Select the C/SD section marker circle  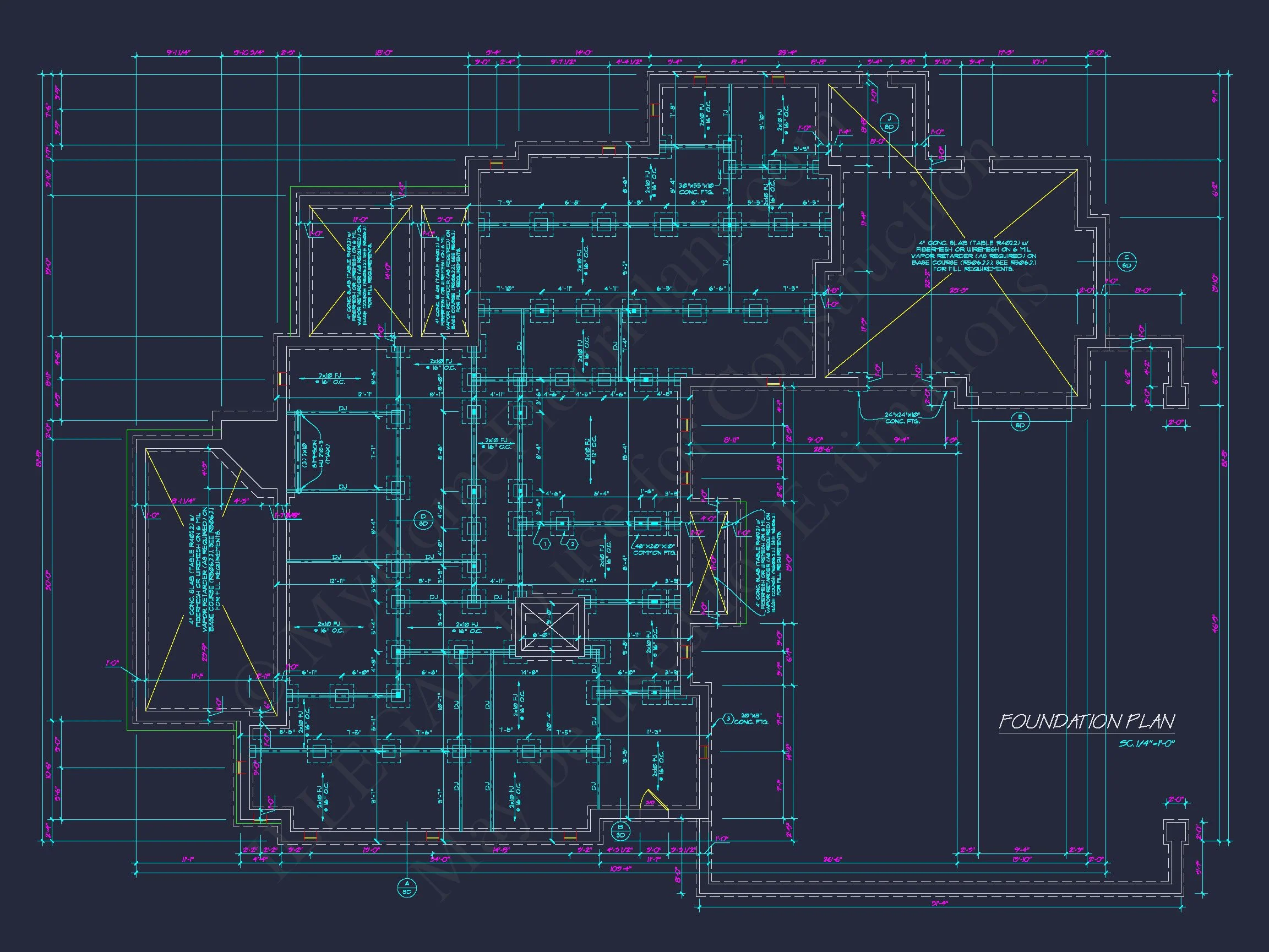point(1127,262)
